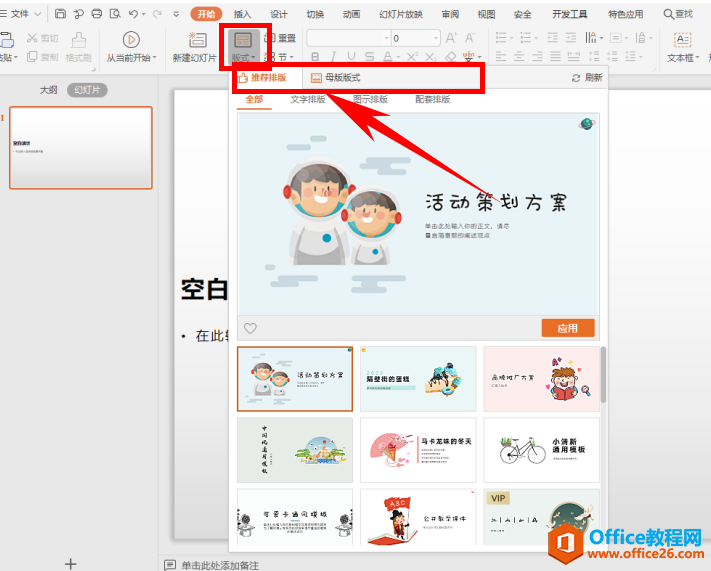711x571 pixels.
Task: Click the Save icon in quick access bar
Action: click(60, 14)
